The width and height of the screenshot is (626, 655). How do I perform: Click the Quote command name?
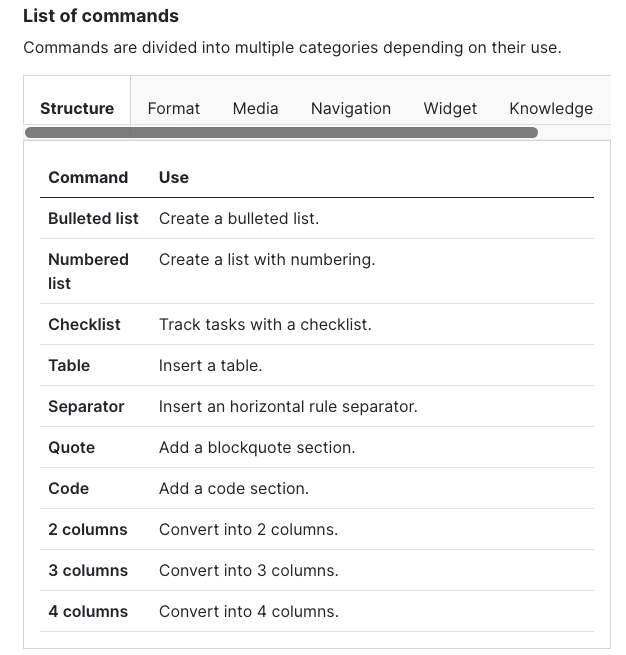pyautogui.click(x=71, y=447)
